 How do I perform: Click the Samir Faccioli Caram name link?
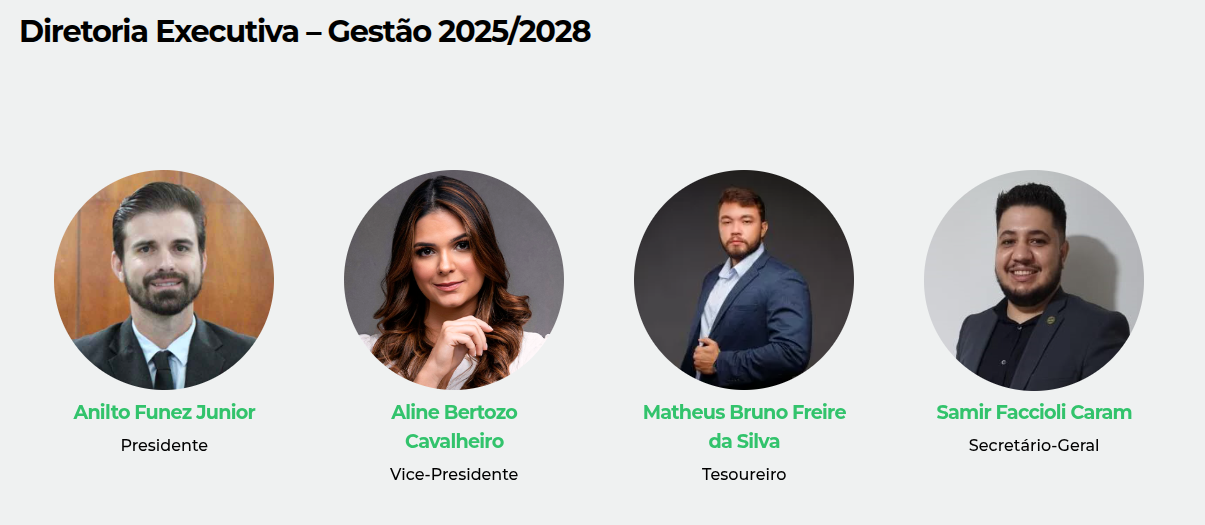pos(1034,412)
